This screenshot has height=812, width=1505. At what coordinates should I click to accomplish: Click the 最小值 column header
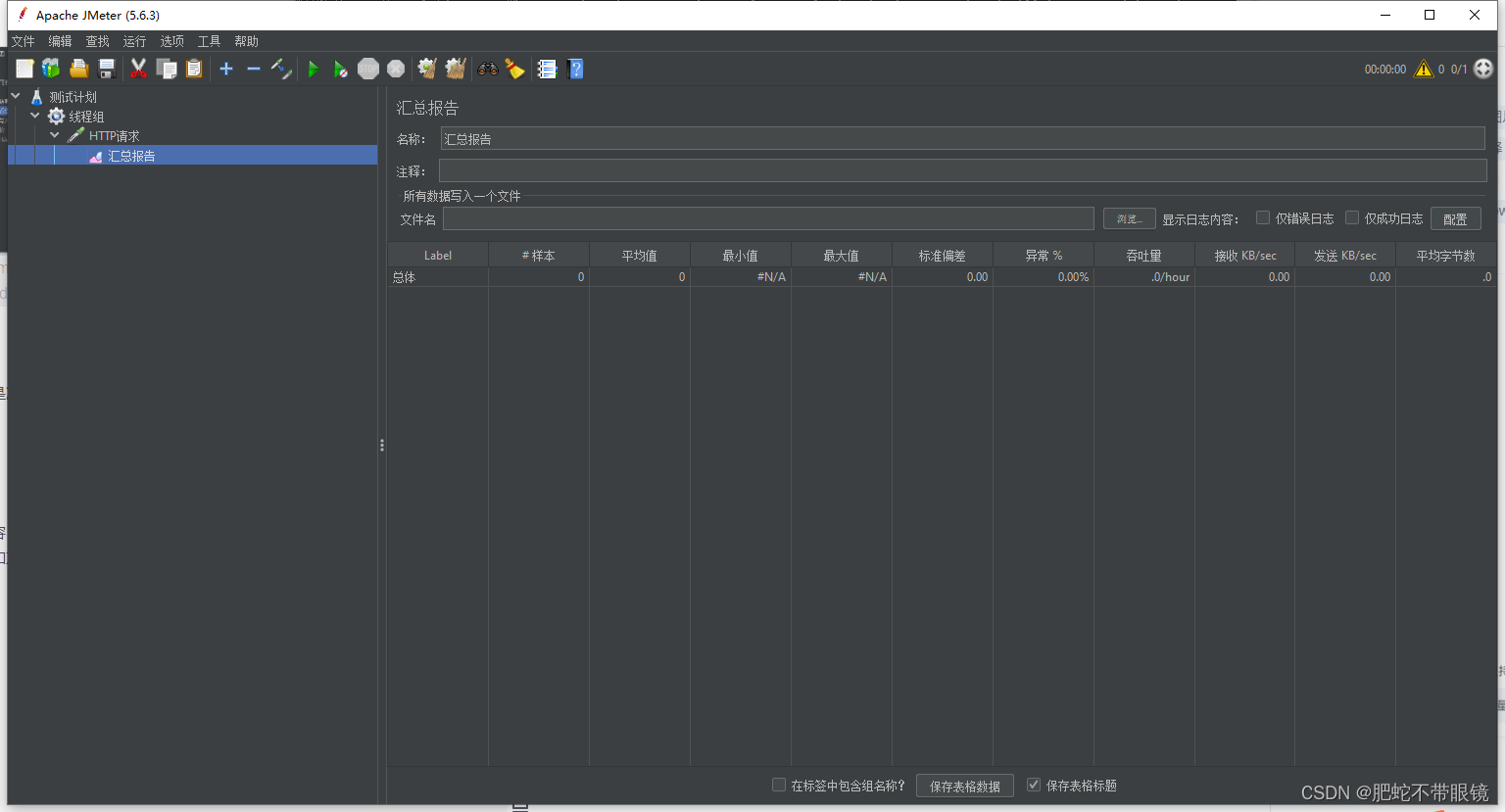740,255
